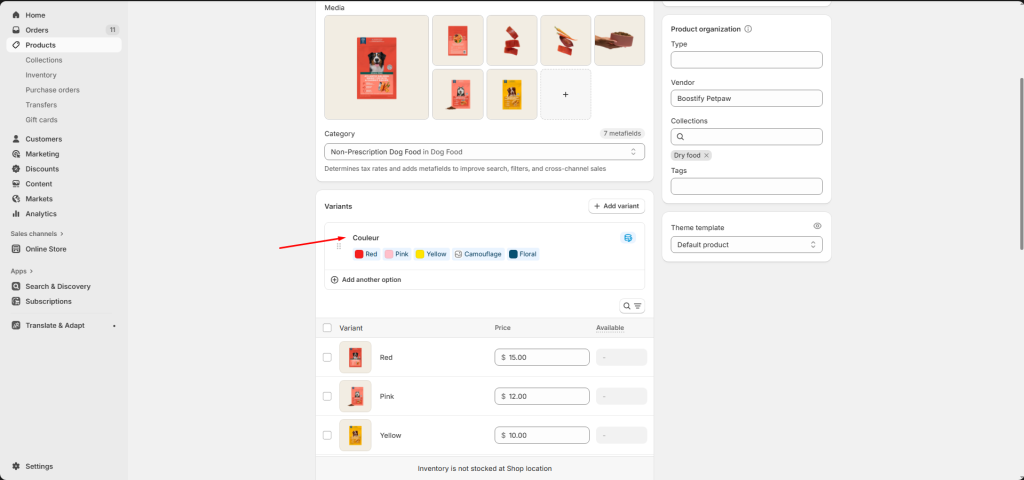Click the variant search and filter icon
The image size is (1024, 480).
pos(632,306)
